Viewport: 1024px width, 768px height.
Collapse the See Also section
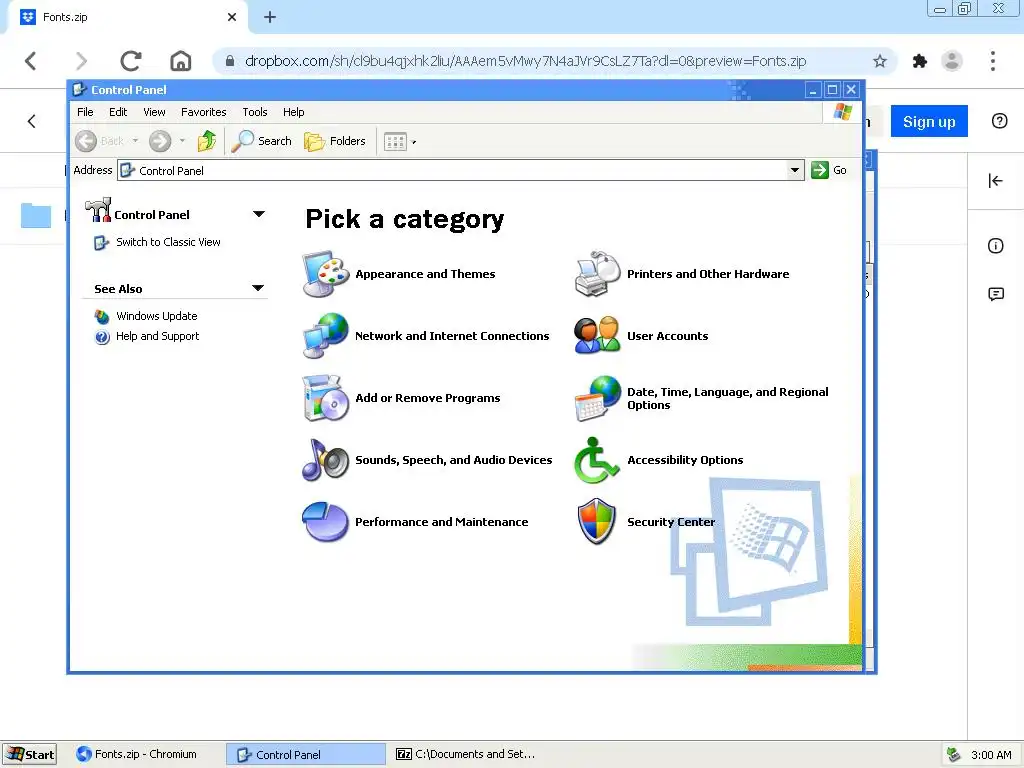point(258,288)
